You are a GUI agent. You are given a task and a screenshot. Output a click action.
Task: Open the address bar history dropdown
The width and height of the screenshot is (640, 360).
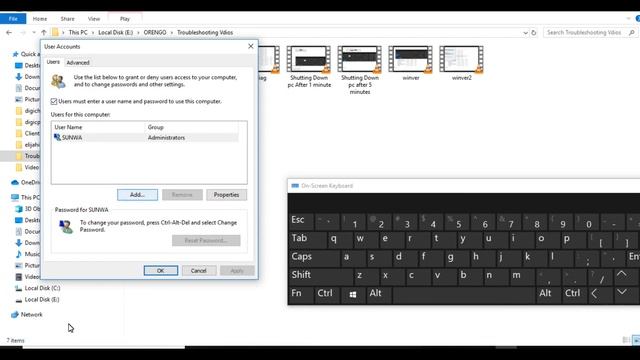point(525,33)
